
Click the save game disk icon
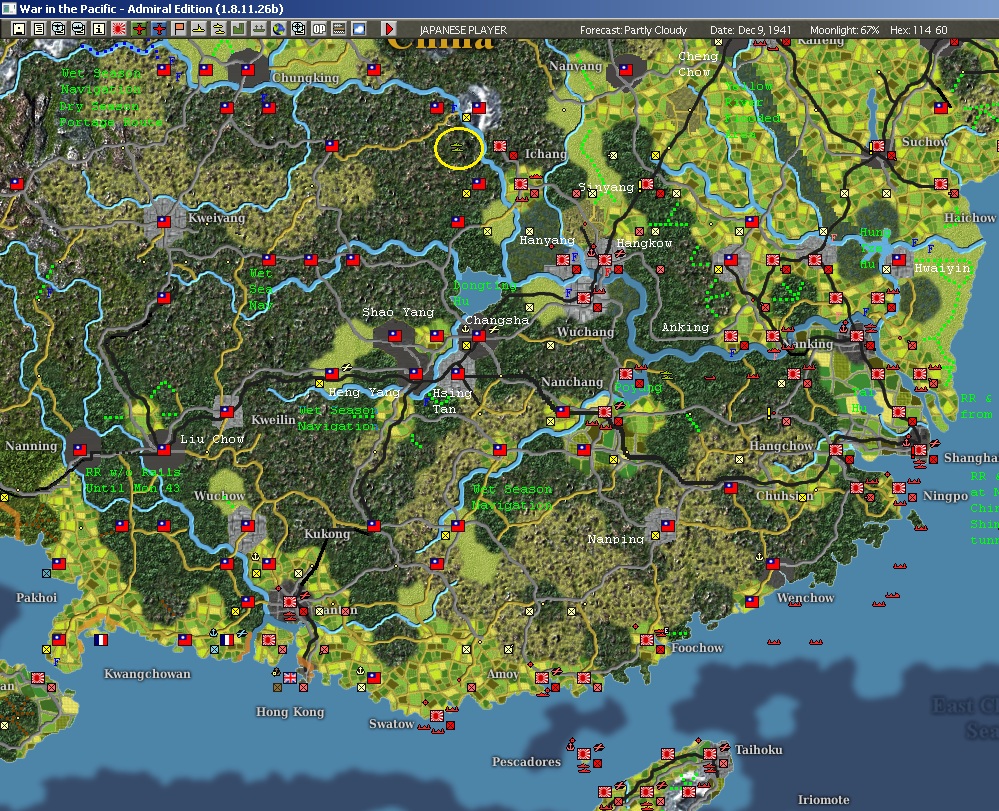pos(18,29)
